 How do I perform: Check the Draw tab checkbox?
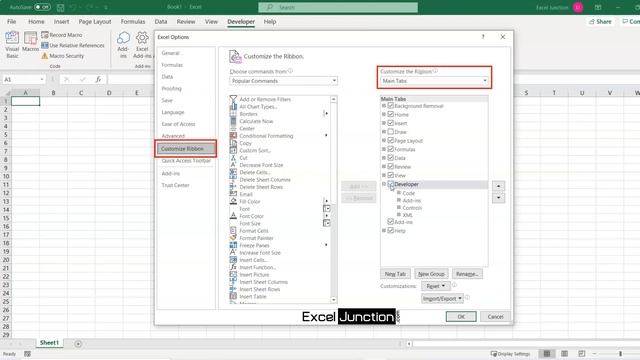click(x=391, y=132)
